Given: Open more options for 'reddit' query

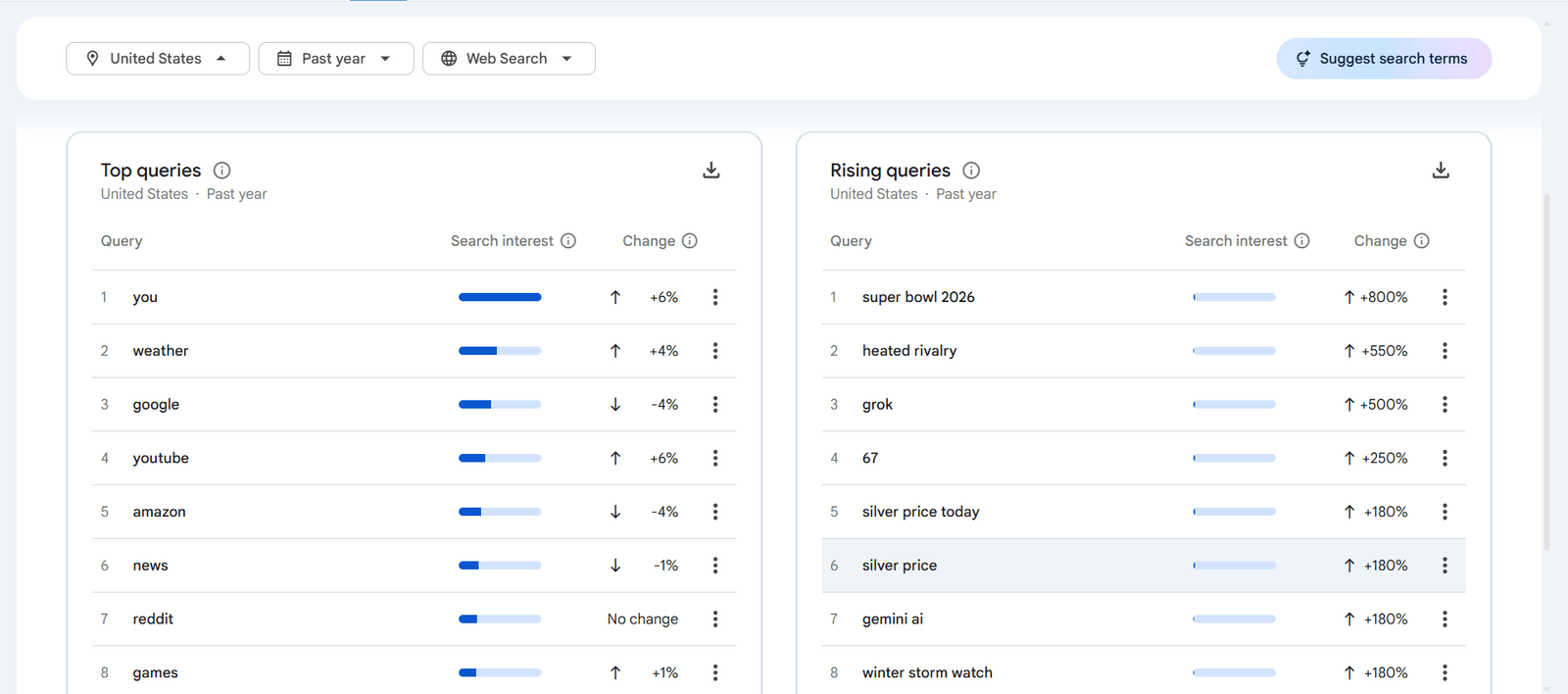Looking at the screenshot, I should pyautogui.click(x=715, y=620).
